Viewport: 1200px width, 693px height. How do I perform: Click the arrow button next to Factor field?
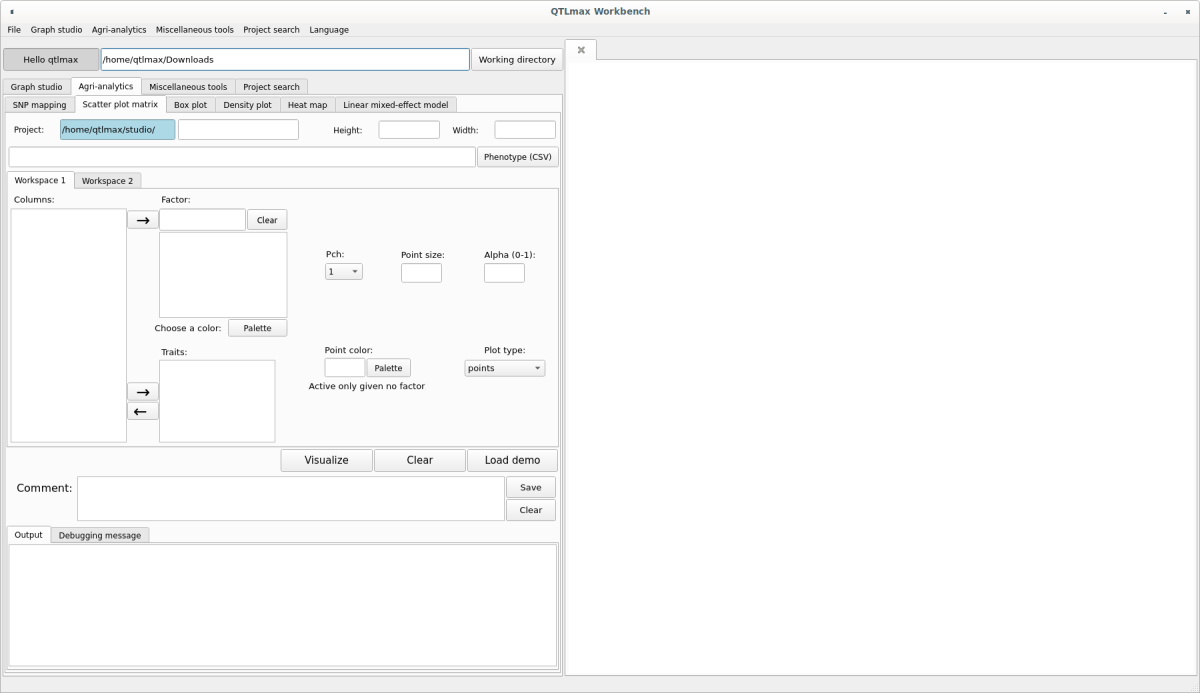(142, 220)
